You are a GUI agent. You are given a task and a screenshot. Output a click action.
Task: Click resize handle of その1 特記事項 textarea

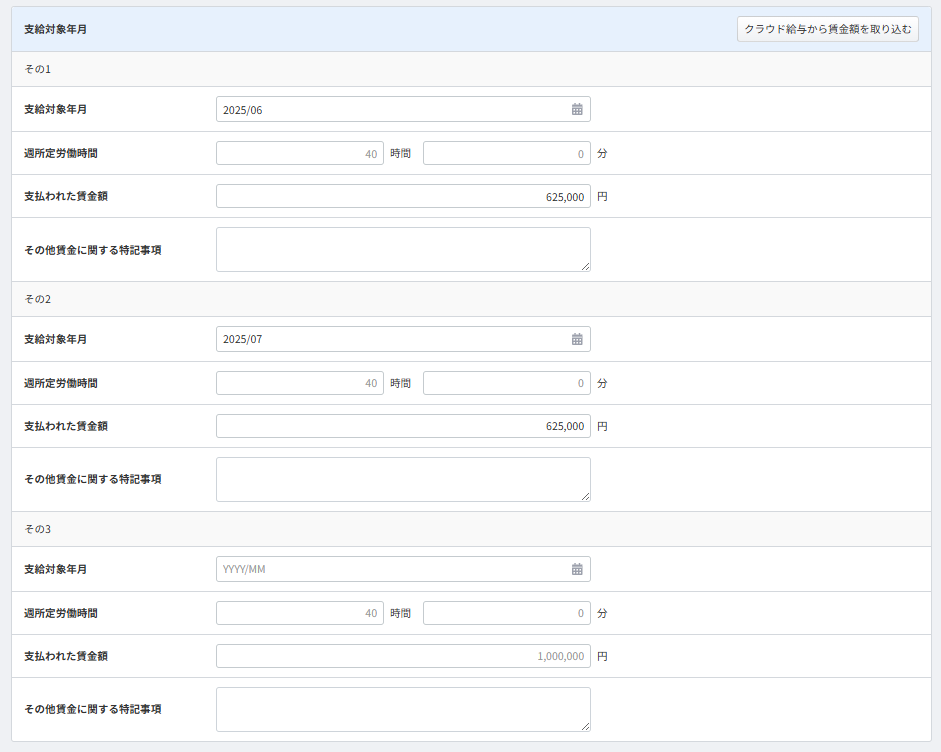pyautogui.click(x=585, y=266)
